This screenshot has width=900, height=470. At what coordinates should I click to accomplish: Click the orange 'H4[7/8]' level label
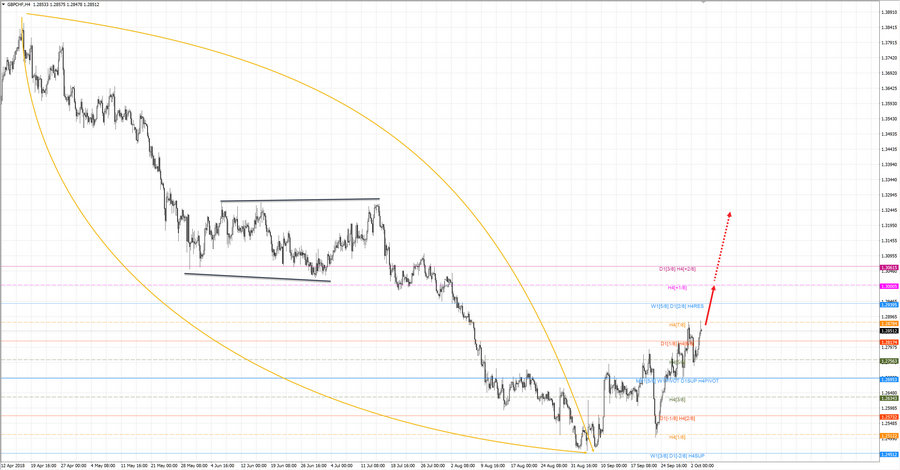(677, 325)
